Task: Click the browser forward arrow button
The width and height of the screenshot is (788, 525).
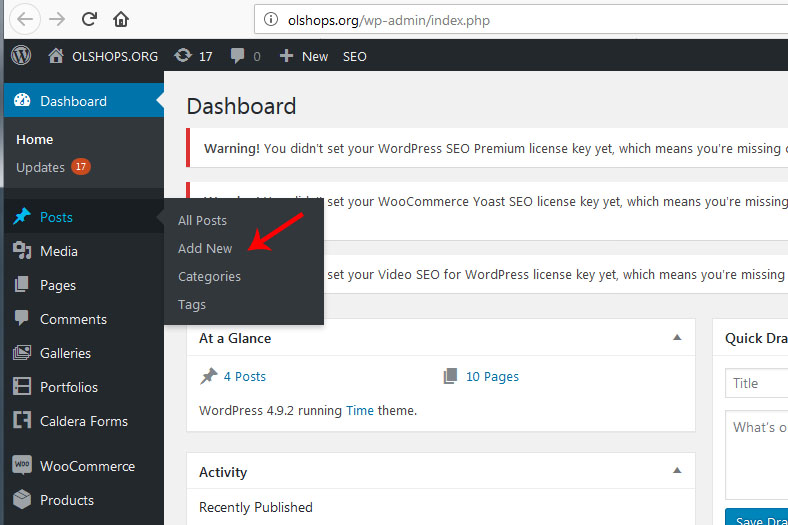Action: point(57,20)
